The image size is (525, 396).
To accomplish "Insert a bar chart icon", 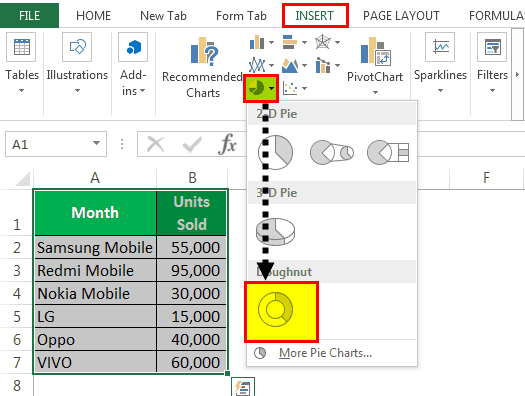I will point(290,42).
